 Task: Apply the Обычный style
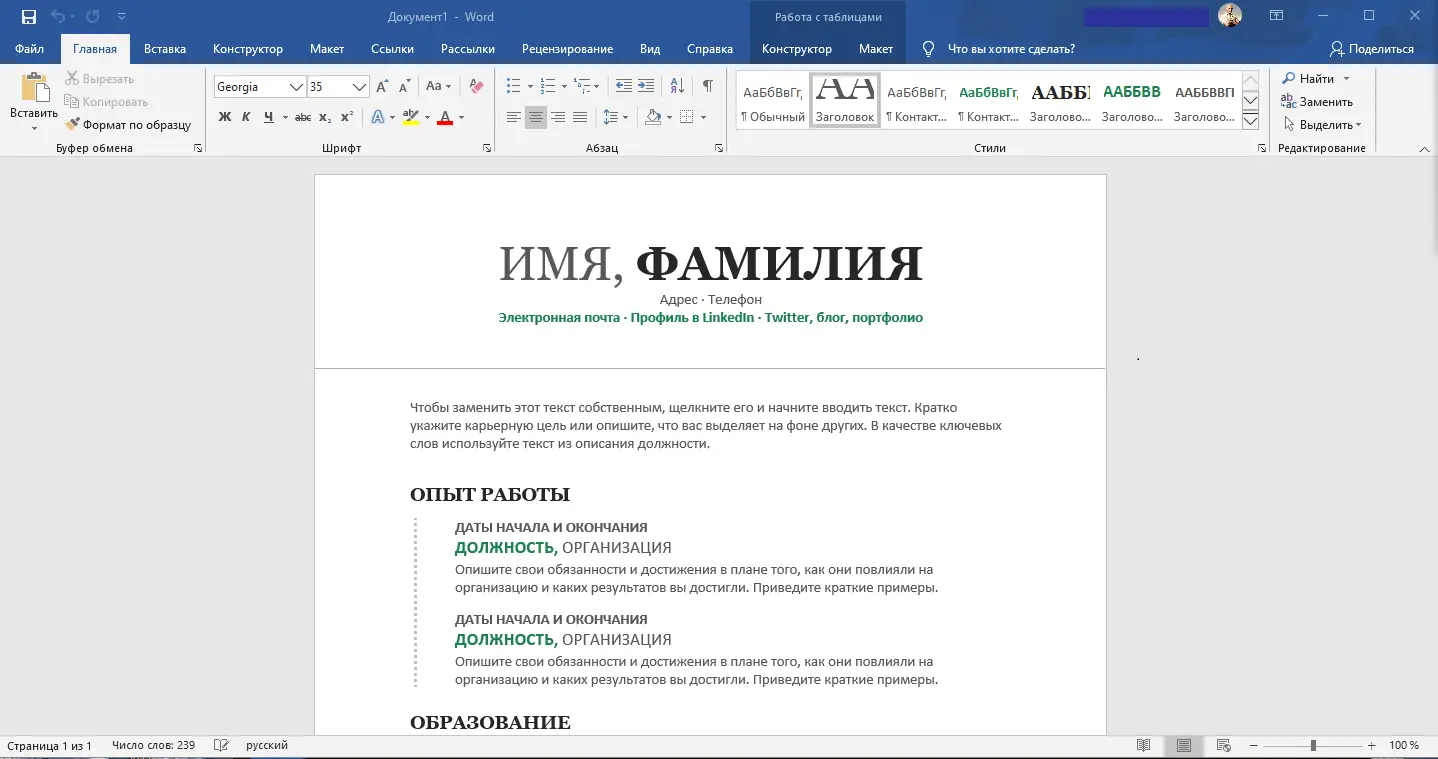(772, 101)
